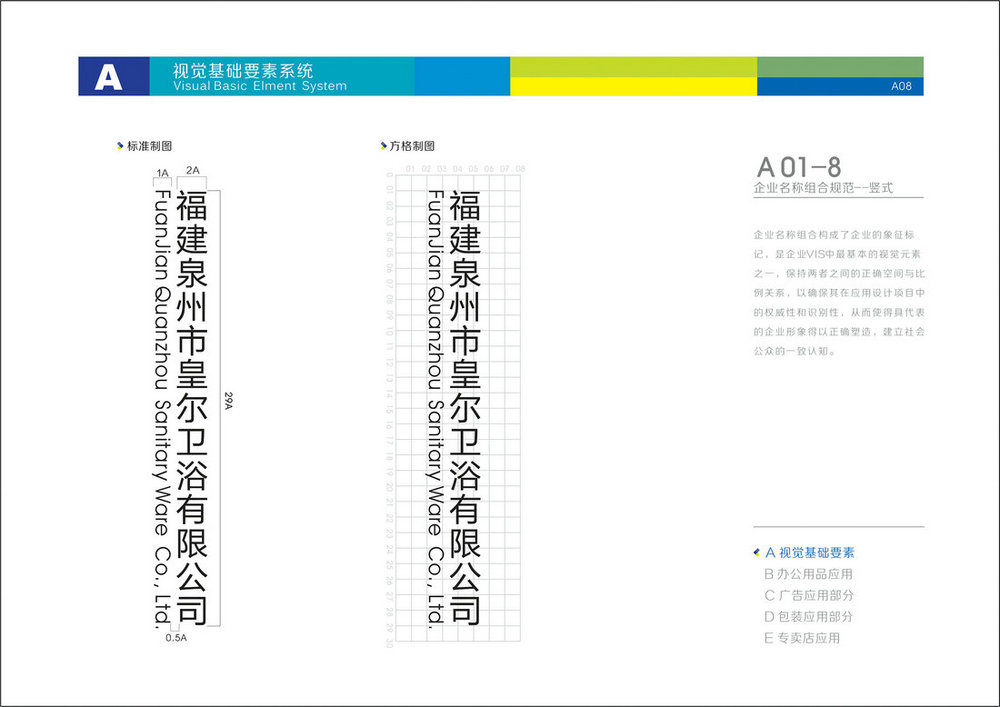Open the "B 办公用品应用" index entry
Image resolution: width=1000 pixels, height=707 pixels.
pyautogui.click(x=808, y=574)
